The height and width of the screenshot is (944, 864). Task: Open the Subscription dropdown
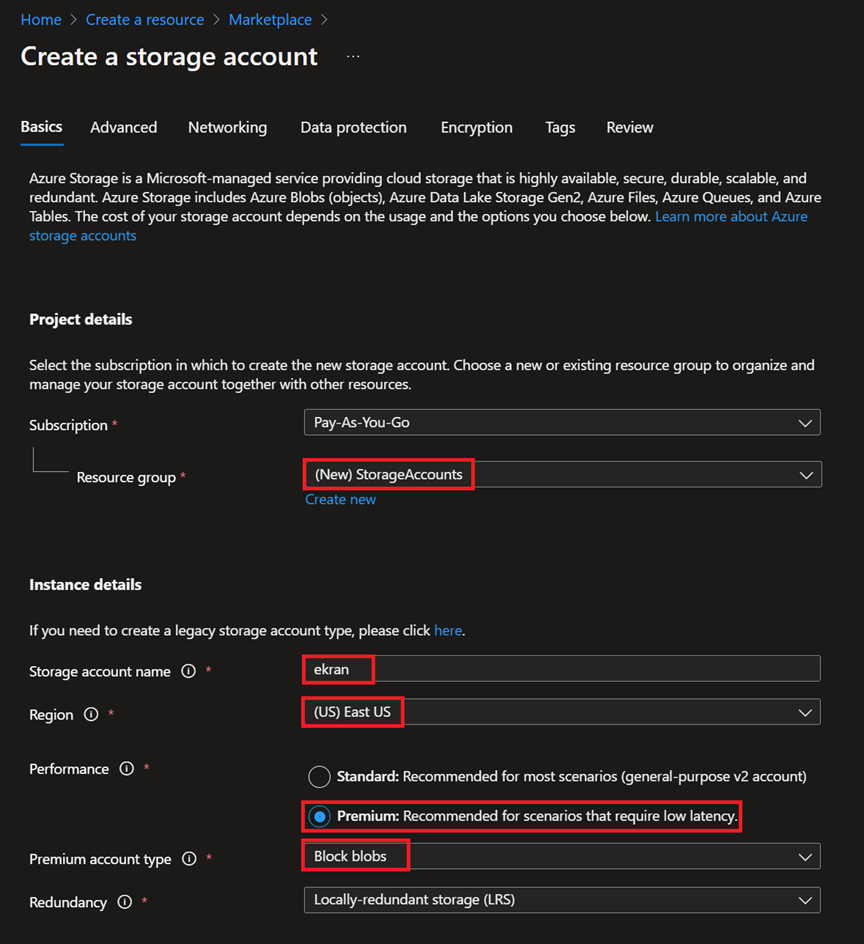[561, 423]
